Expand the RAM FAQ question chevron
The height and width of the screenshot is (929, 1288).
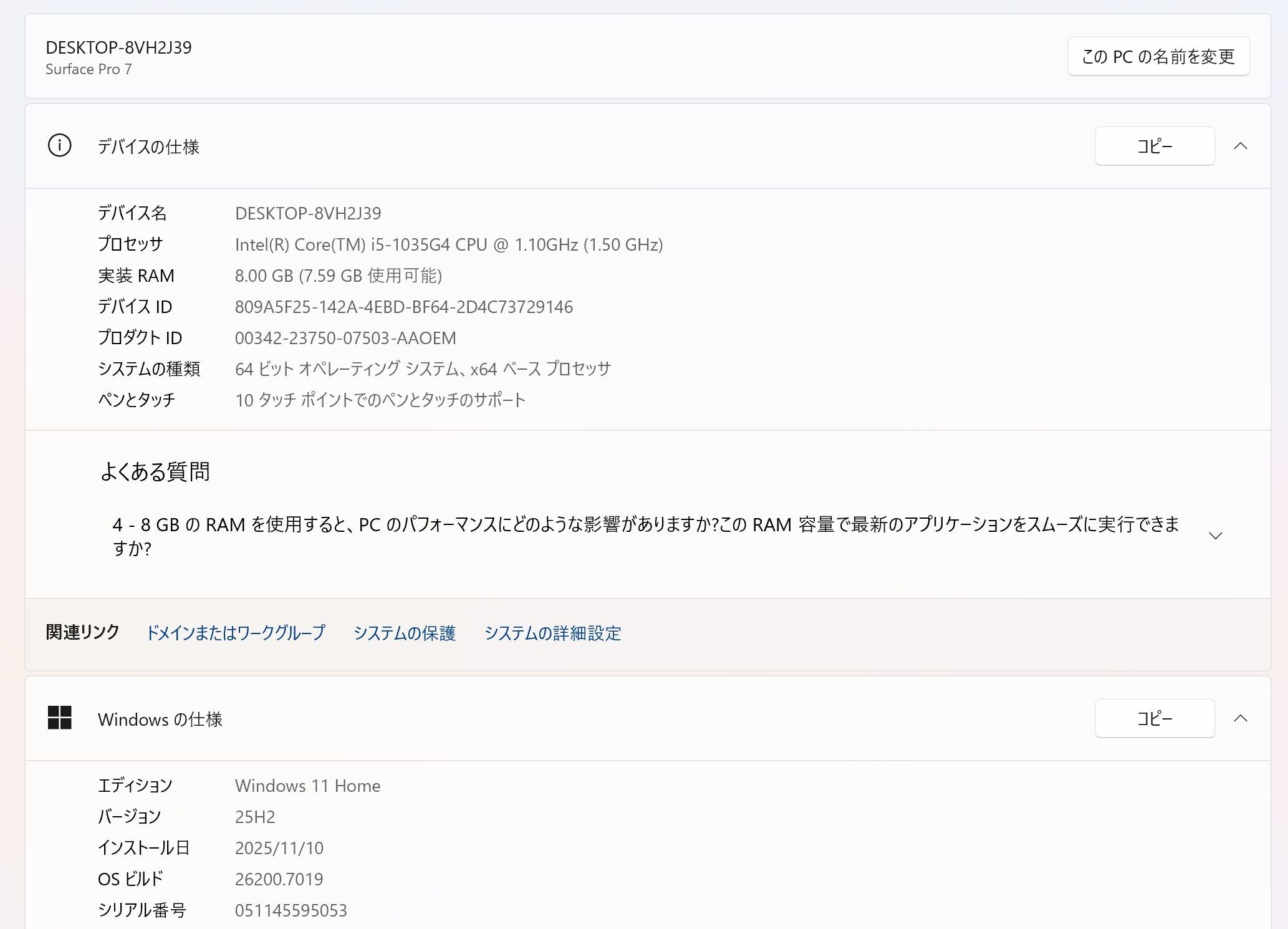tap(1215, 536)
